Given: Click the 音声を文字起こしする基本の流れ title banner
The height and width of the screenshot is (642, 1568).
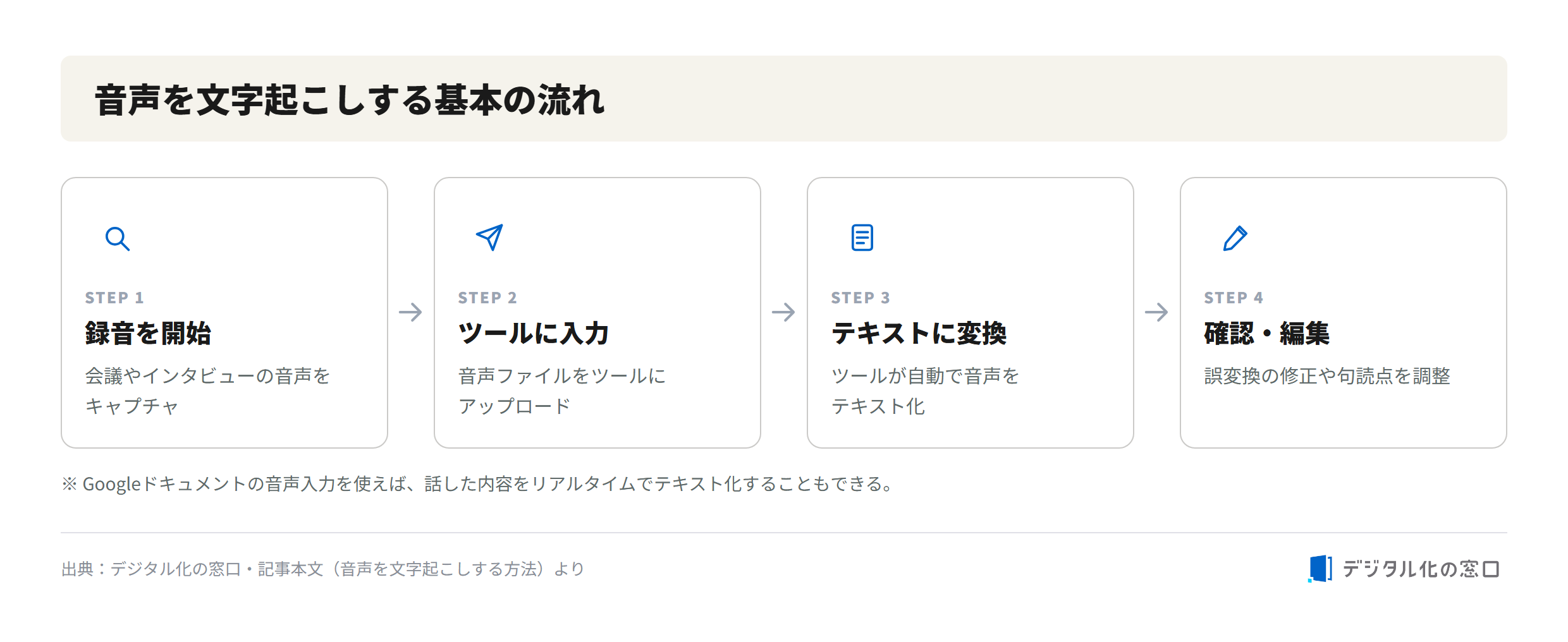Looking at the screenshot, I should (784, 99).
